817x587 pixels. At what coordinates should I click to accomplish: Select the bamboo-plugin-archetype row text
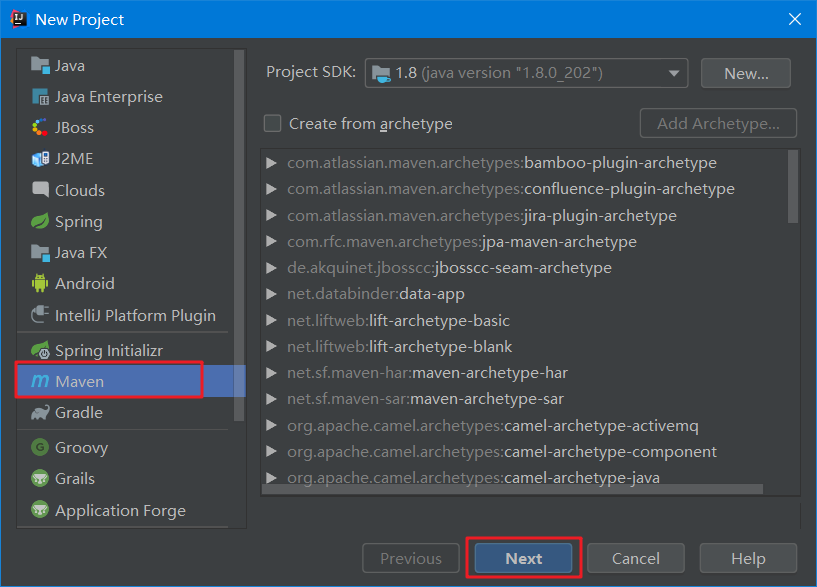point(502,163)
